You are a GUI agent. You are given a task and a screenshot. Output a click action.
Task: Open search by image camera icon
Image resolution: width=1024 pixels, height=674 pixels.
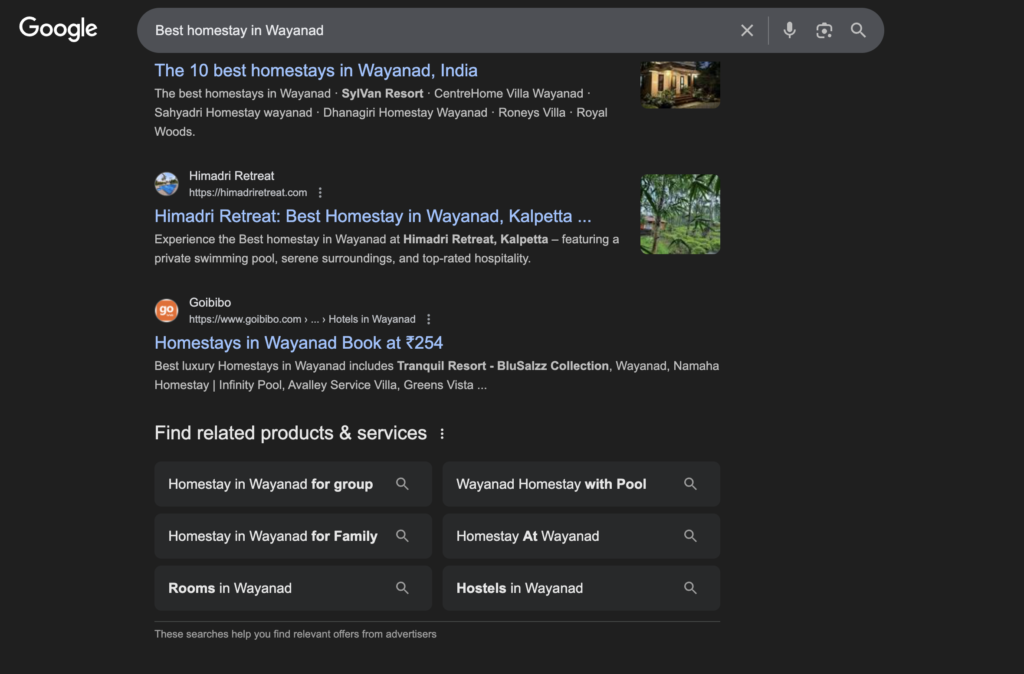click(x=824, y=30)
